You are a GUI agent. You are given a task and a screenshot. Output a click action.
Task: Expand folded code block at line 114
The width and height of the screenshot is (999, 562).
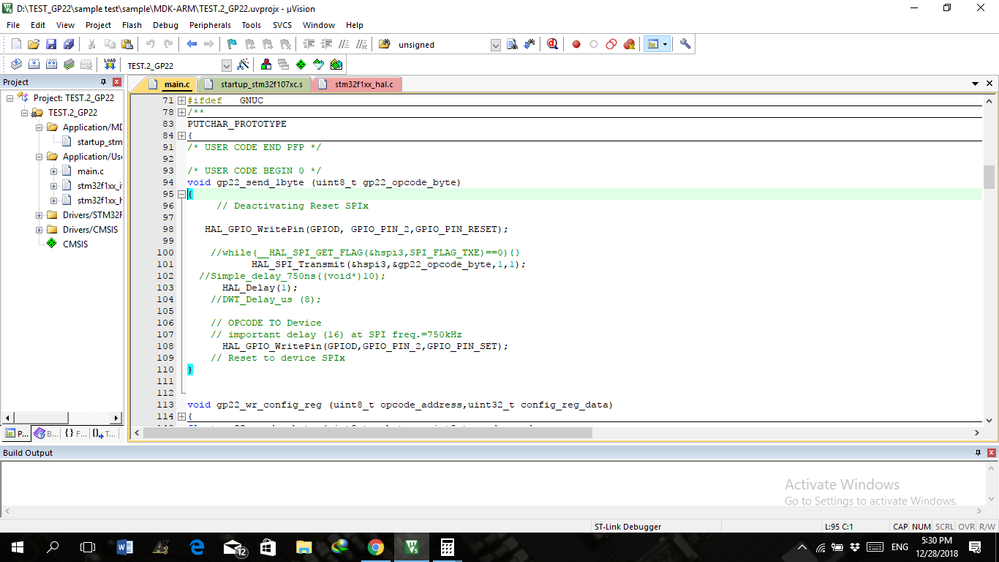pyautogui.click(x=182, y=417)
